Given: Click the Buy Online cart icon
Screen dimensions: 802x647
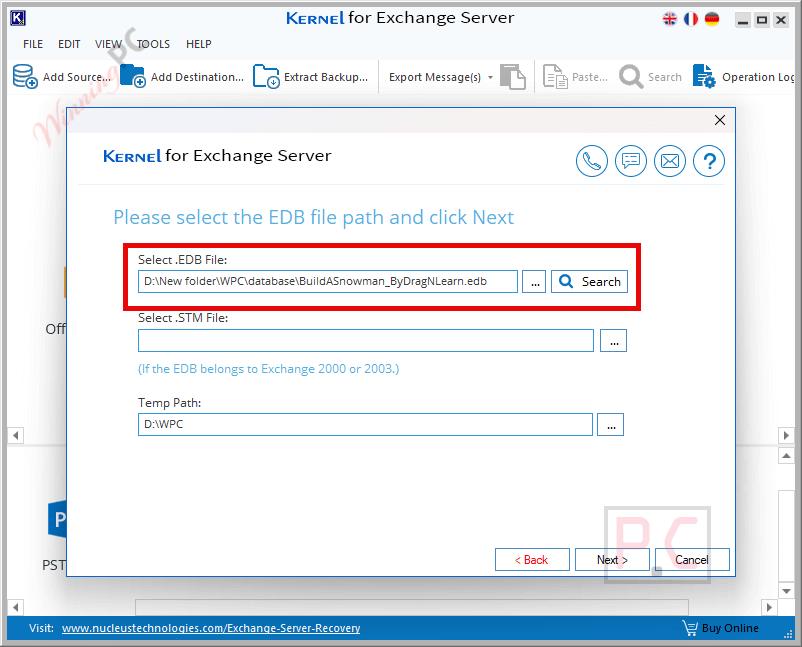Looking at the screenshot, I should [690, 628].
